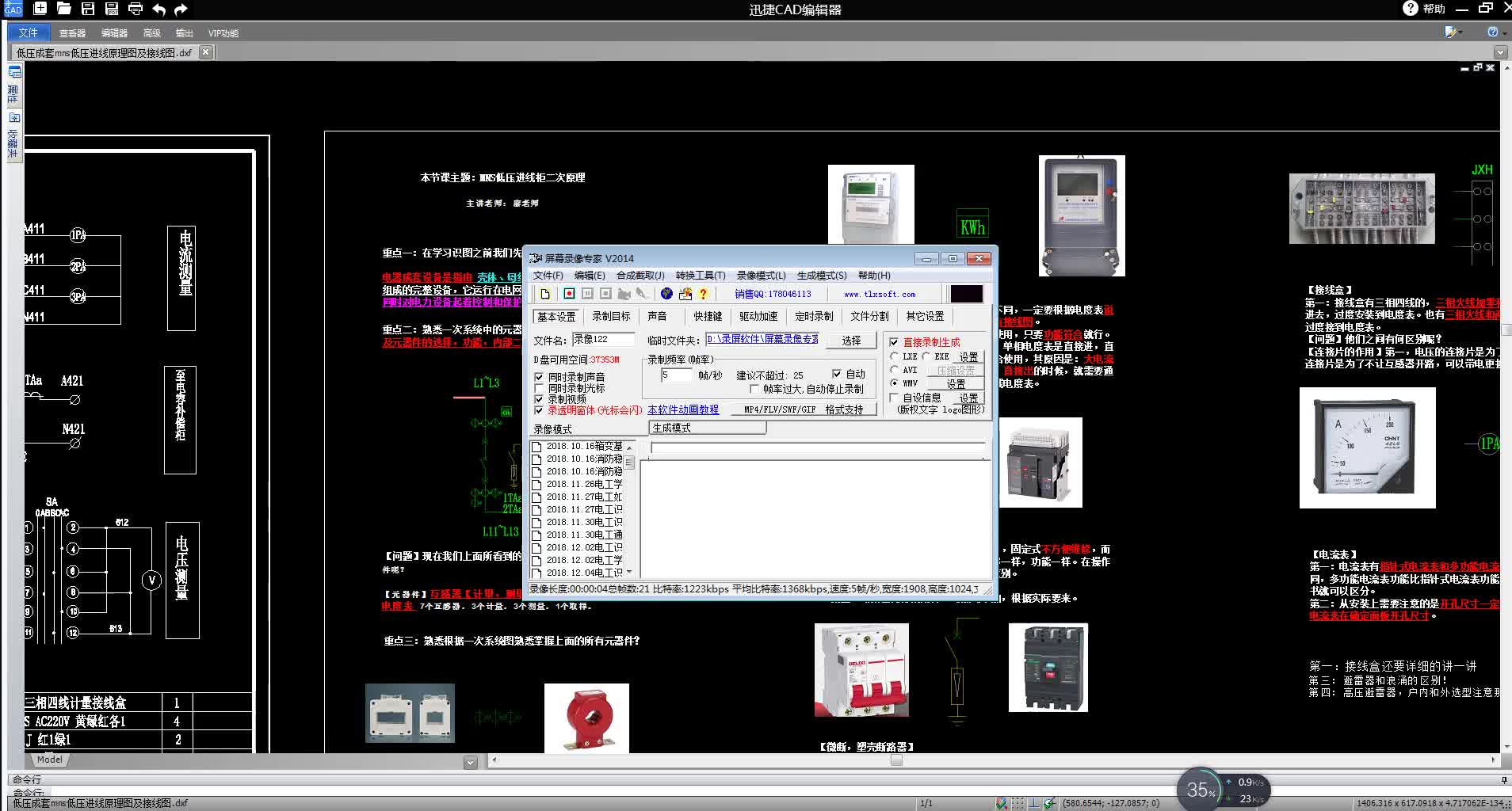Viewport: 1512px width, 811px height.
Task: Toggle 录制视频 checkbox
Action: (x=539, y=399)
